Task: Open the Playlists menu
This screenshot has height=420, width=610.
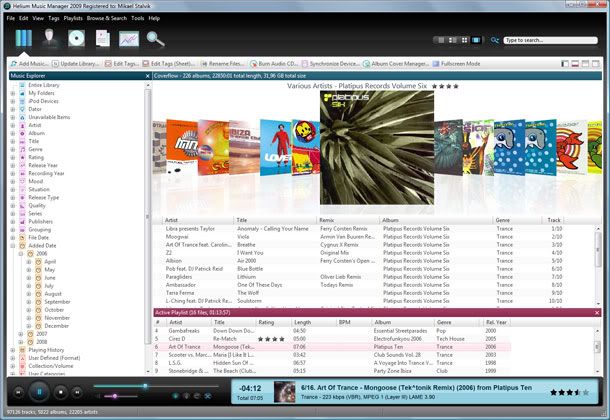Action: [x=73, y=18]
